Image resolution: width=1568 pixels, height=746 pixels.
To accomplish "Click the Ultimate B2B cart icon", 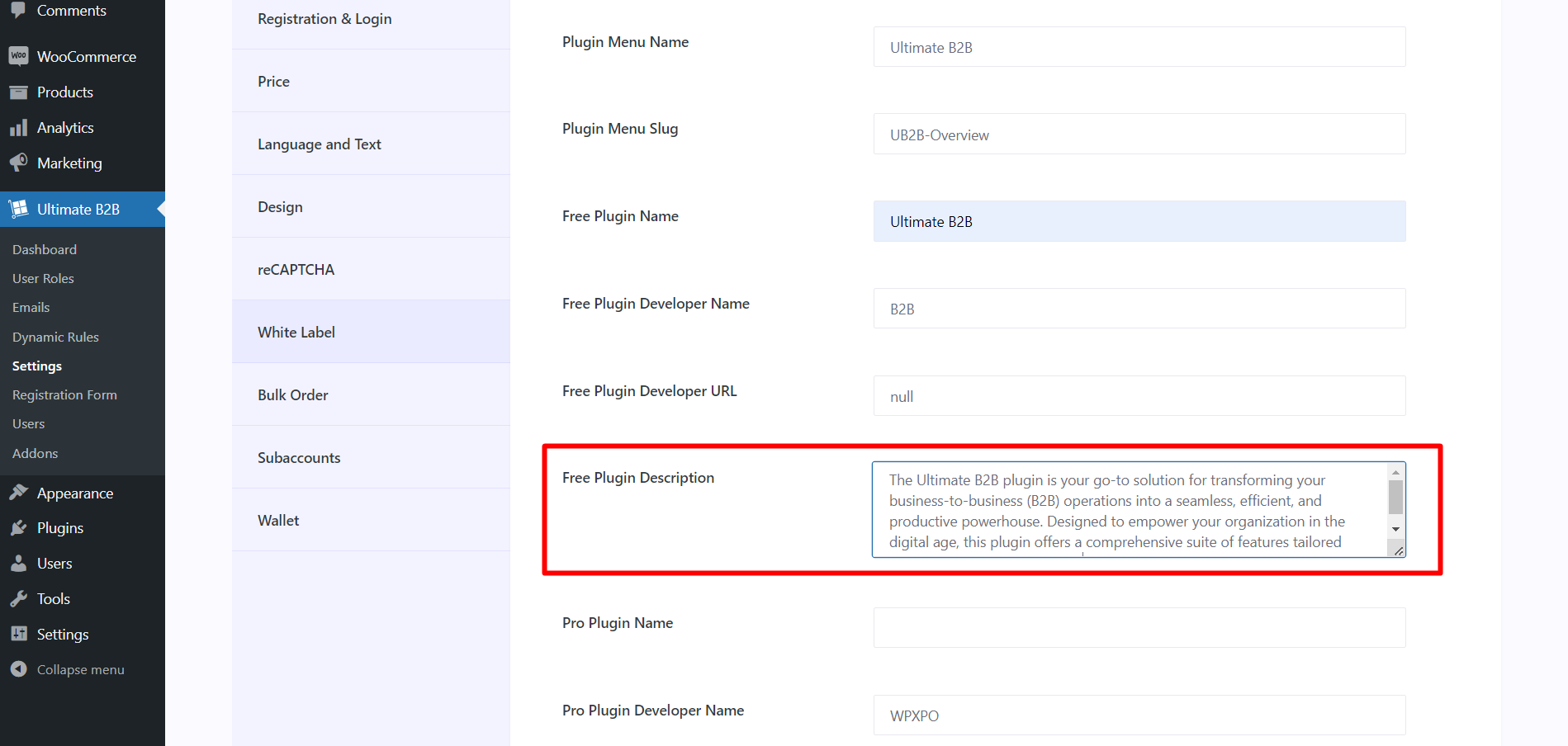I will (18, 209).
